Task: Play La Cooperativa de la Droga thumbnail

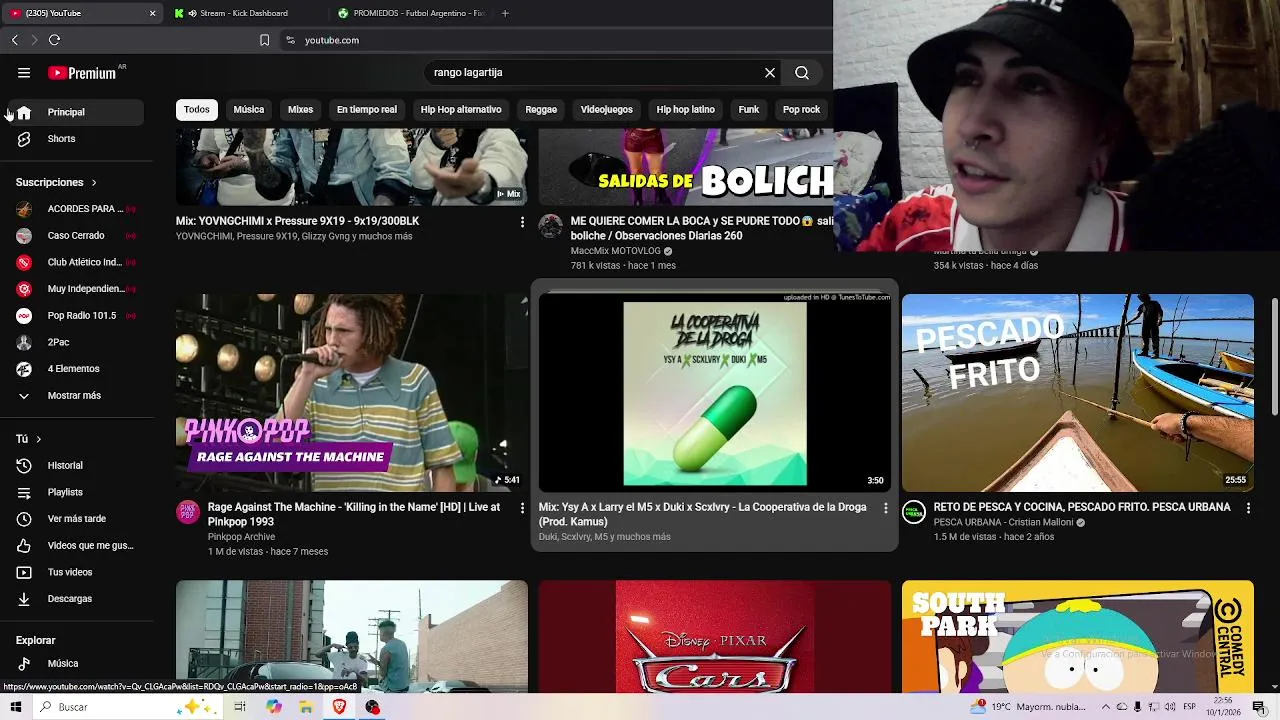Action: 715,392
